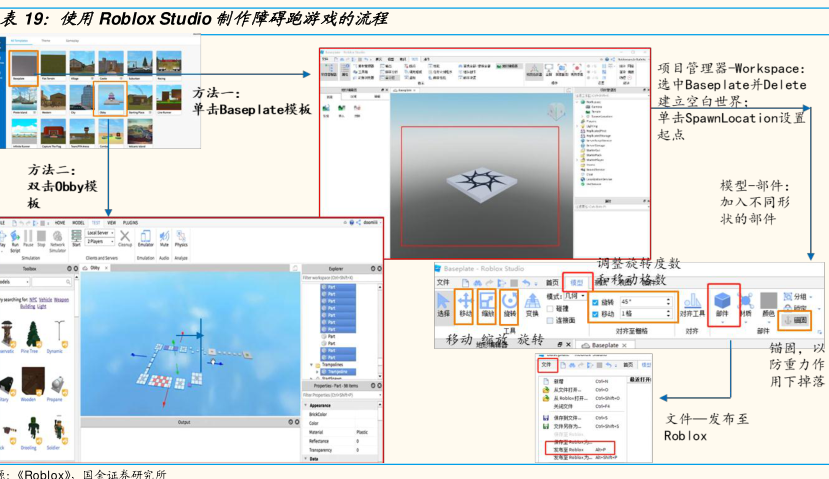The width and height of the screenshot is (829, 479).
Task: Select the 选择 (Select) arrow tool
Action: pos(444,305)
